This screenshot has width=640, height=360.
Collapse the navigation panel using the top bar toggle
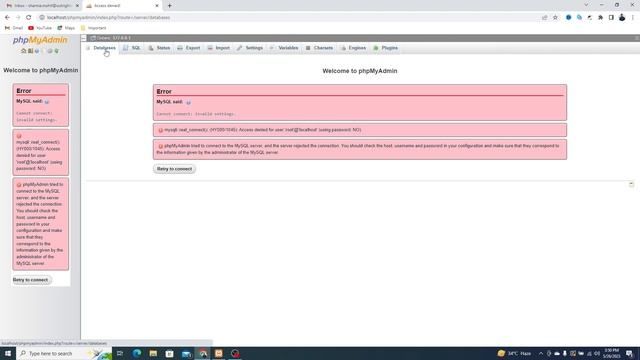tap(84, 38)
